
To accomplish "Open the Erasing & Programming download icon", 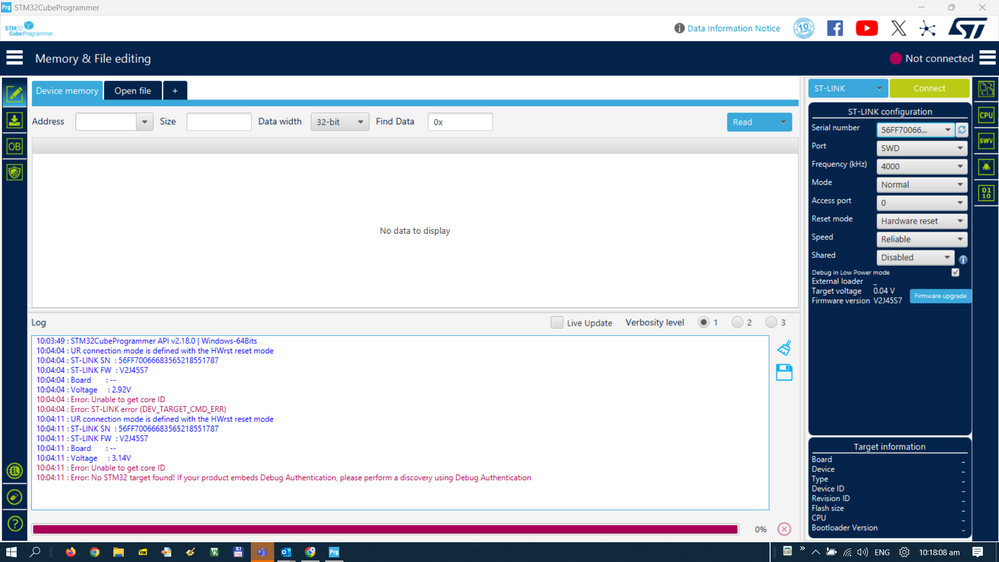I will (14, 120).
